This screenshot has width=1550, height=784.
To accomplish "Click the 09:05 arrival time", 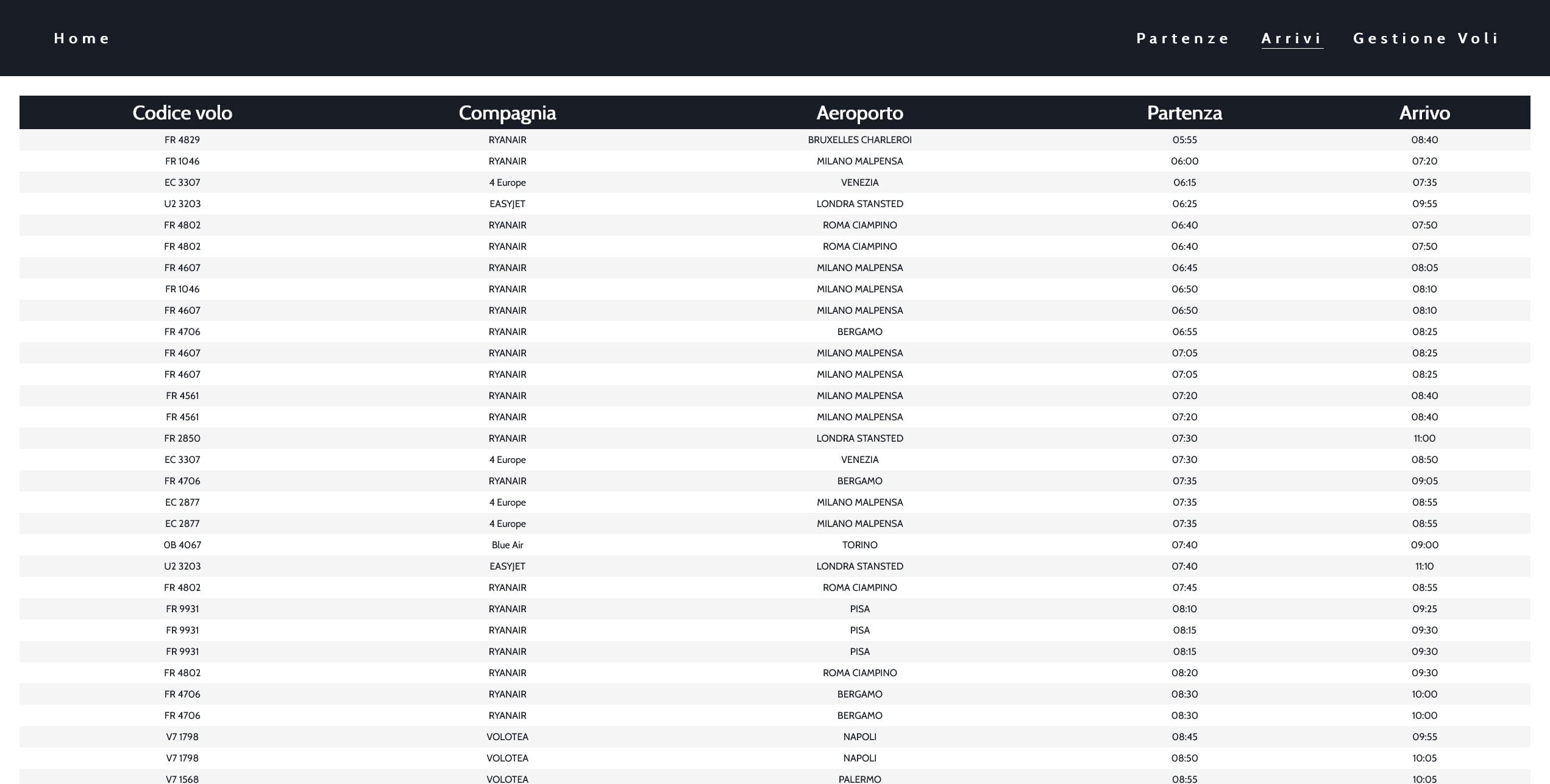I will coord(1424,481).
